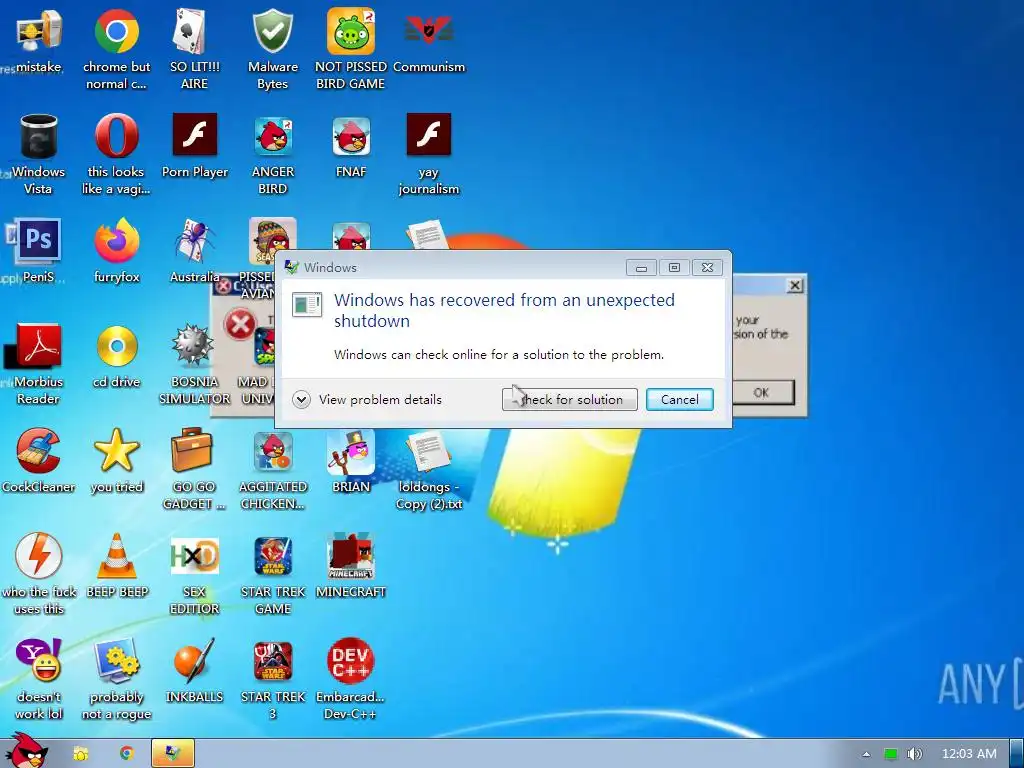This screenshot has height=768, width=1024.
Task: Open 'who the fuck uses this' Winamp icon
Action: 39,555
